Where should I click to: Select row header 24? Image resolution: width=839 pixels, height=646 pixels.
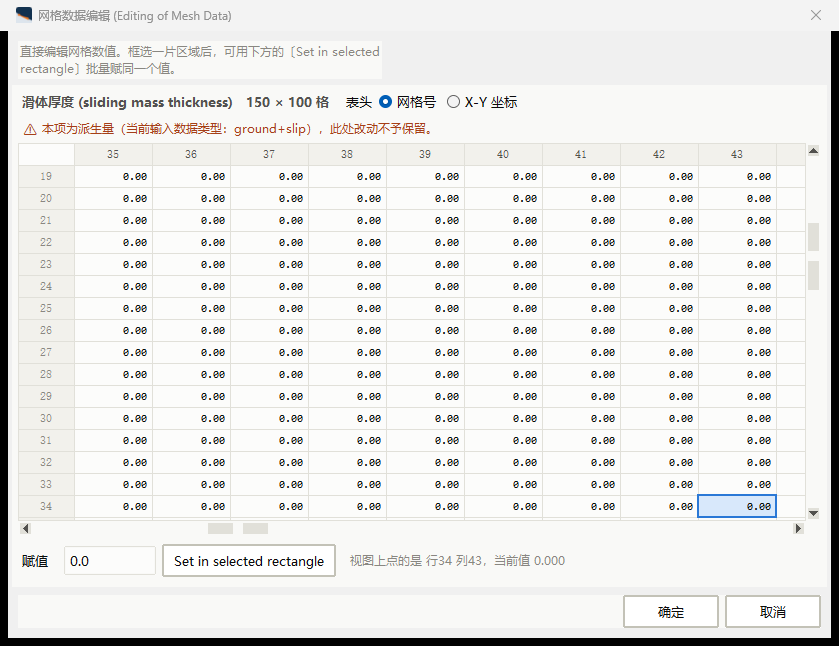pyautogui.click(x=46, y=286)
